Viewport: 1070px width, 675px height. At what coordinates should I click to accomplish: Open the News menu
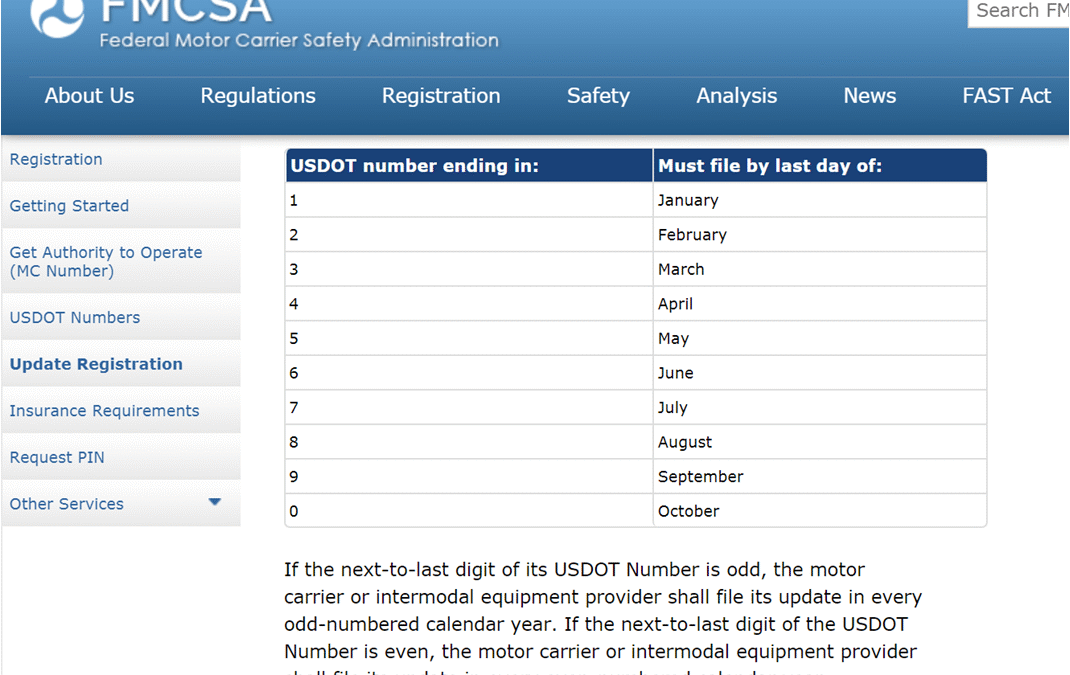coord(869,95)
